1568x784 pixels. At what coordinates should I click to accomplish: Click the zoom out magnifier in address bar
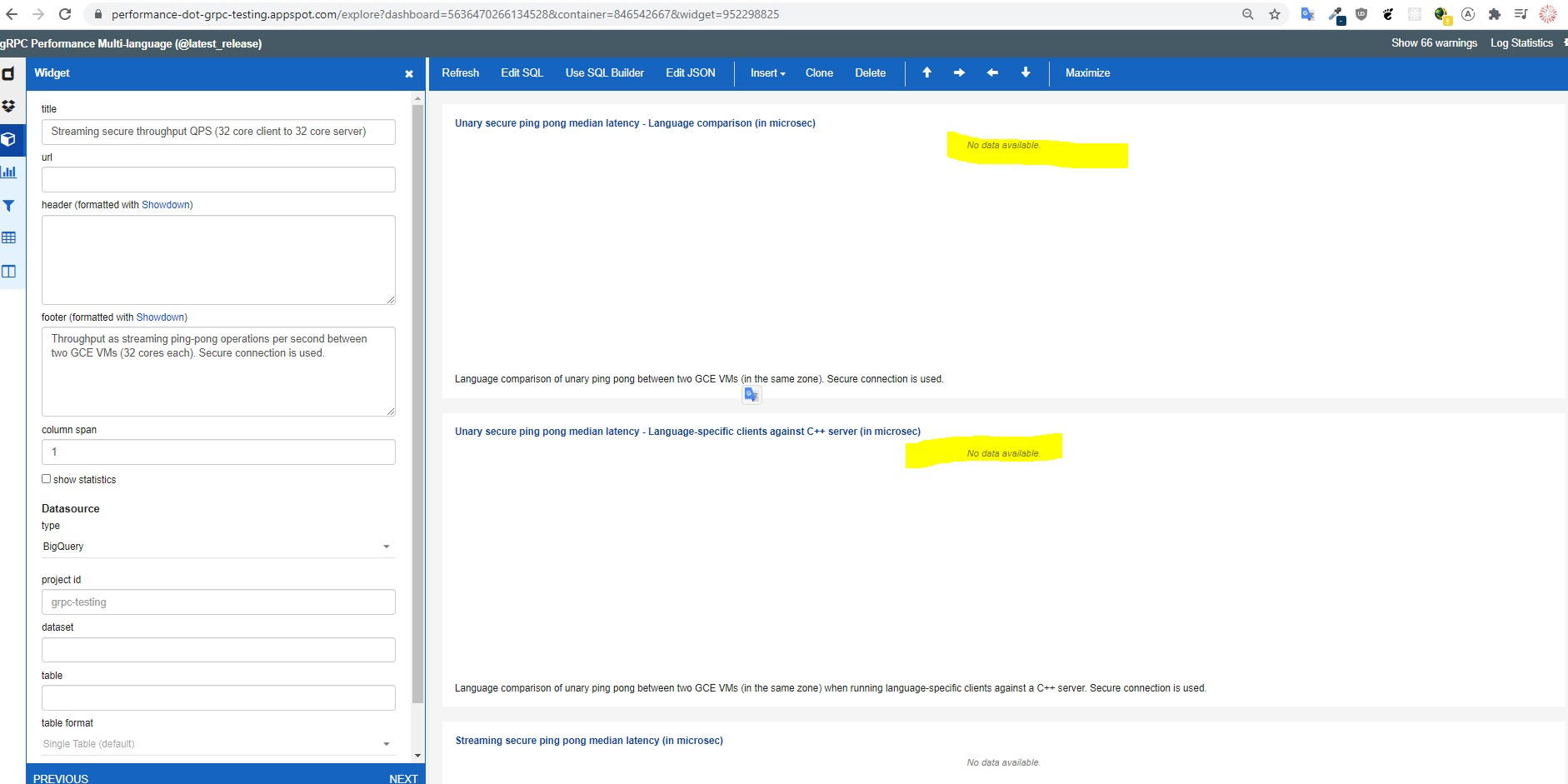[1248, 14]
